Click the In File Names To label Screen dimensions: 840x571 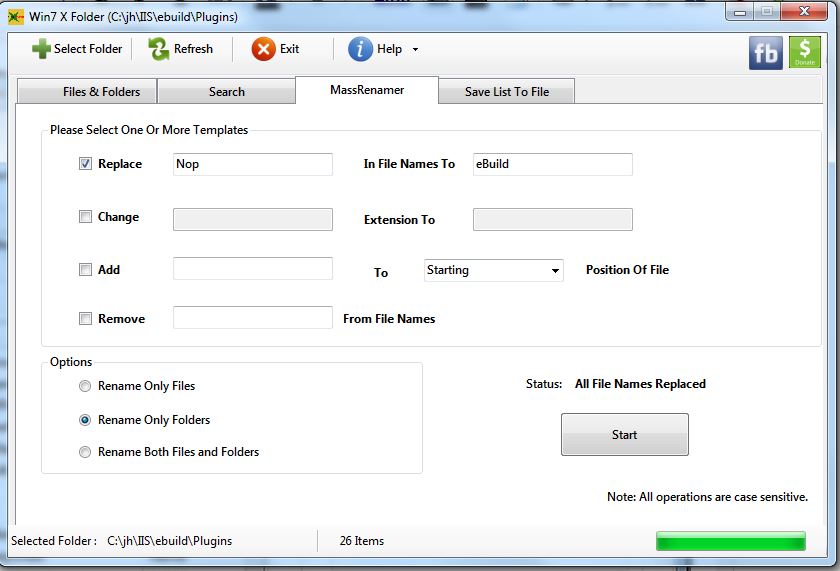click(409, 164)
